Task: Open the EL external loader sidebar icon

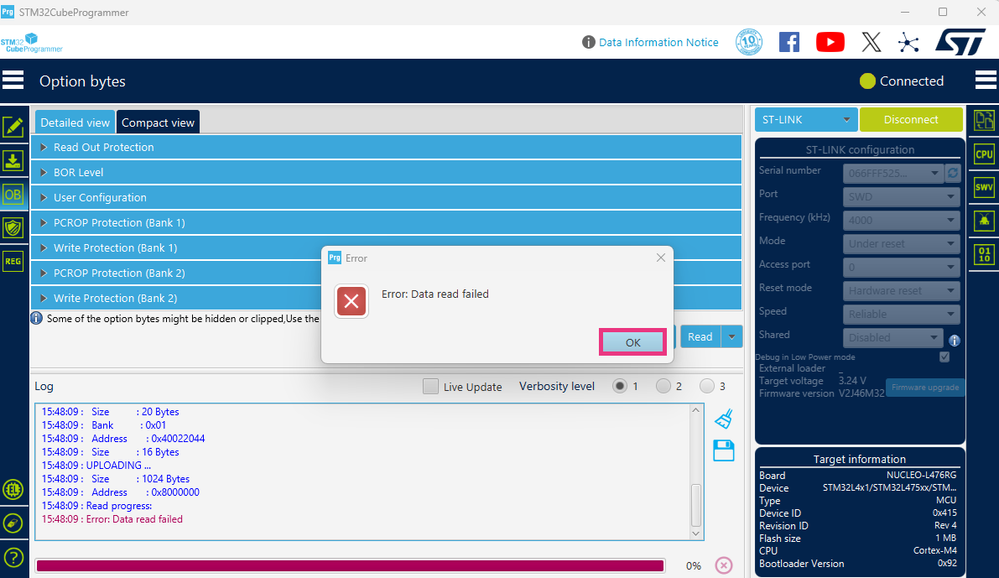Action: point(13,489)
